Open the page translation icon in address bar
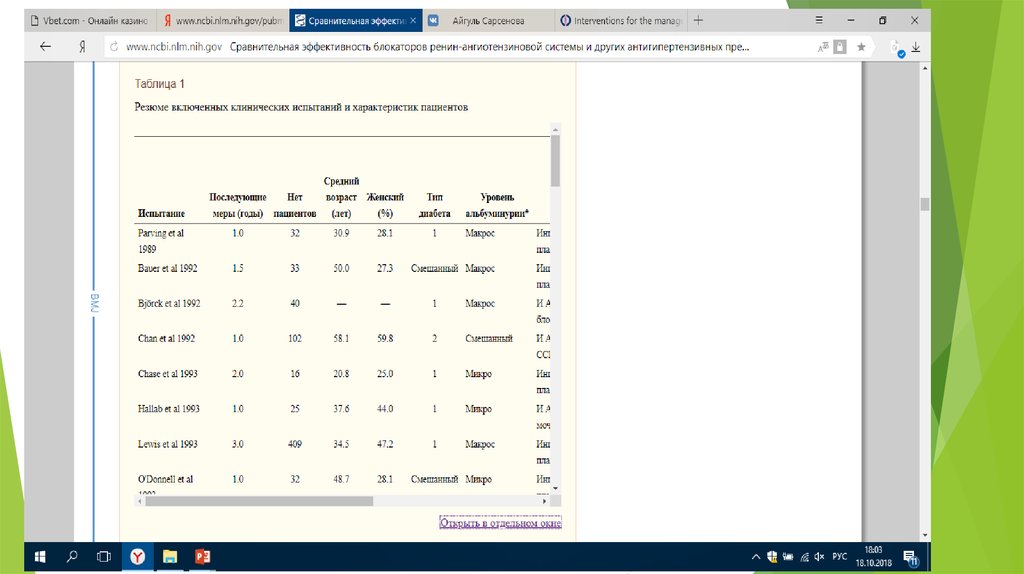Screen dimensions: 1024x574 point(823,47)
